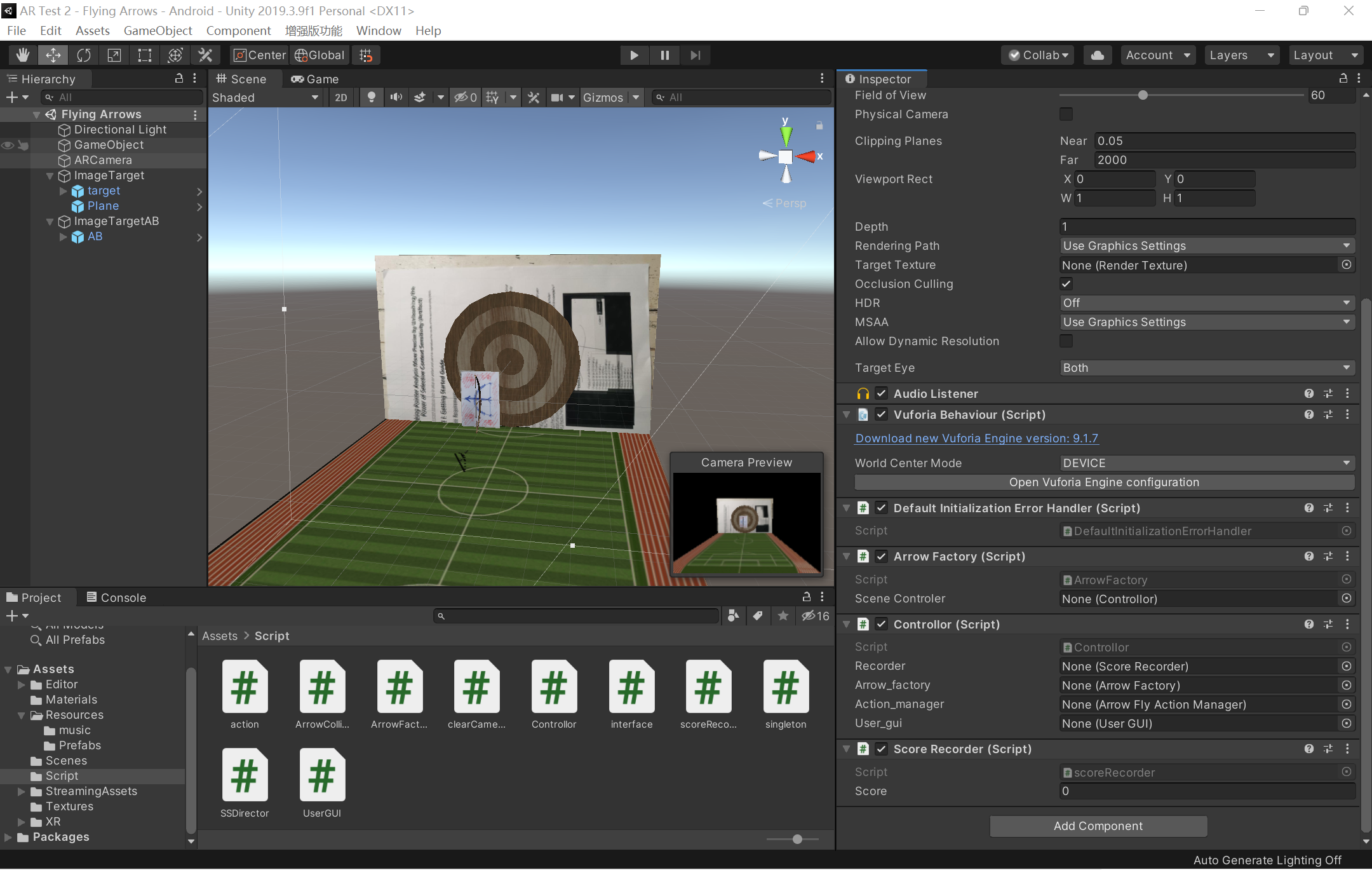Switch to the Game tab
Image resolution: width=1372 pixels, height=870 pixels.
315,79
